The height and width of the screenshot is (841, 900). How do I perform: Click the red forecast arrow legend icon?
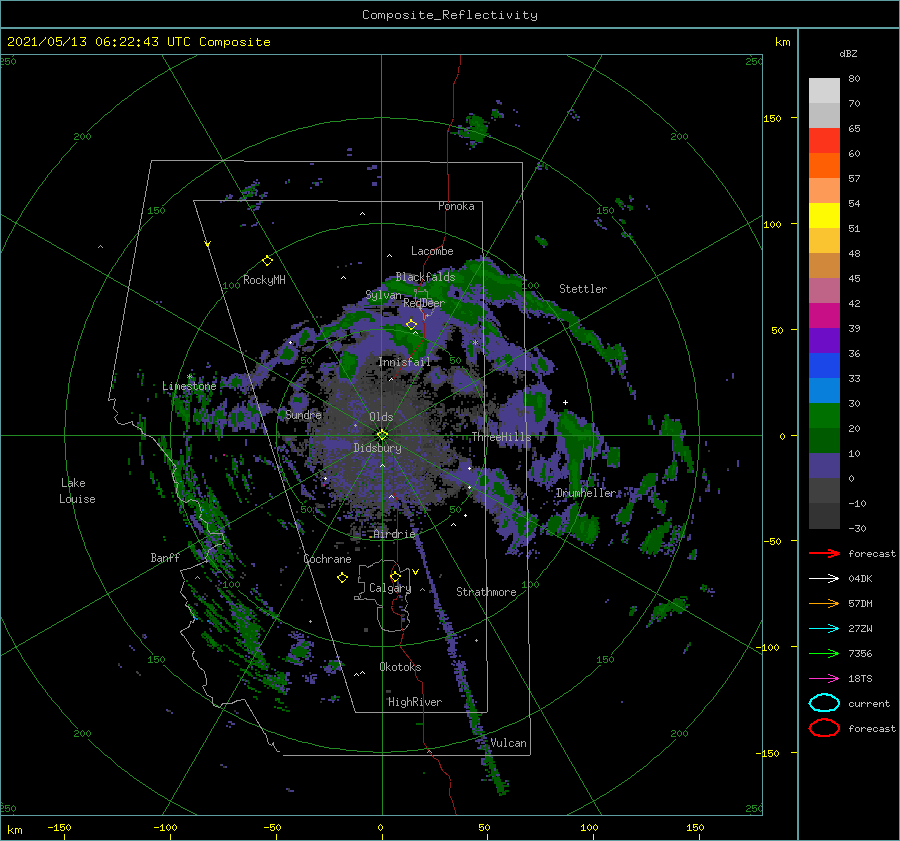coord(824,553)
